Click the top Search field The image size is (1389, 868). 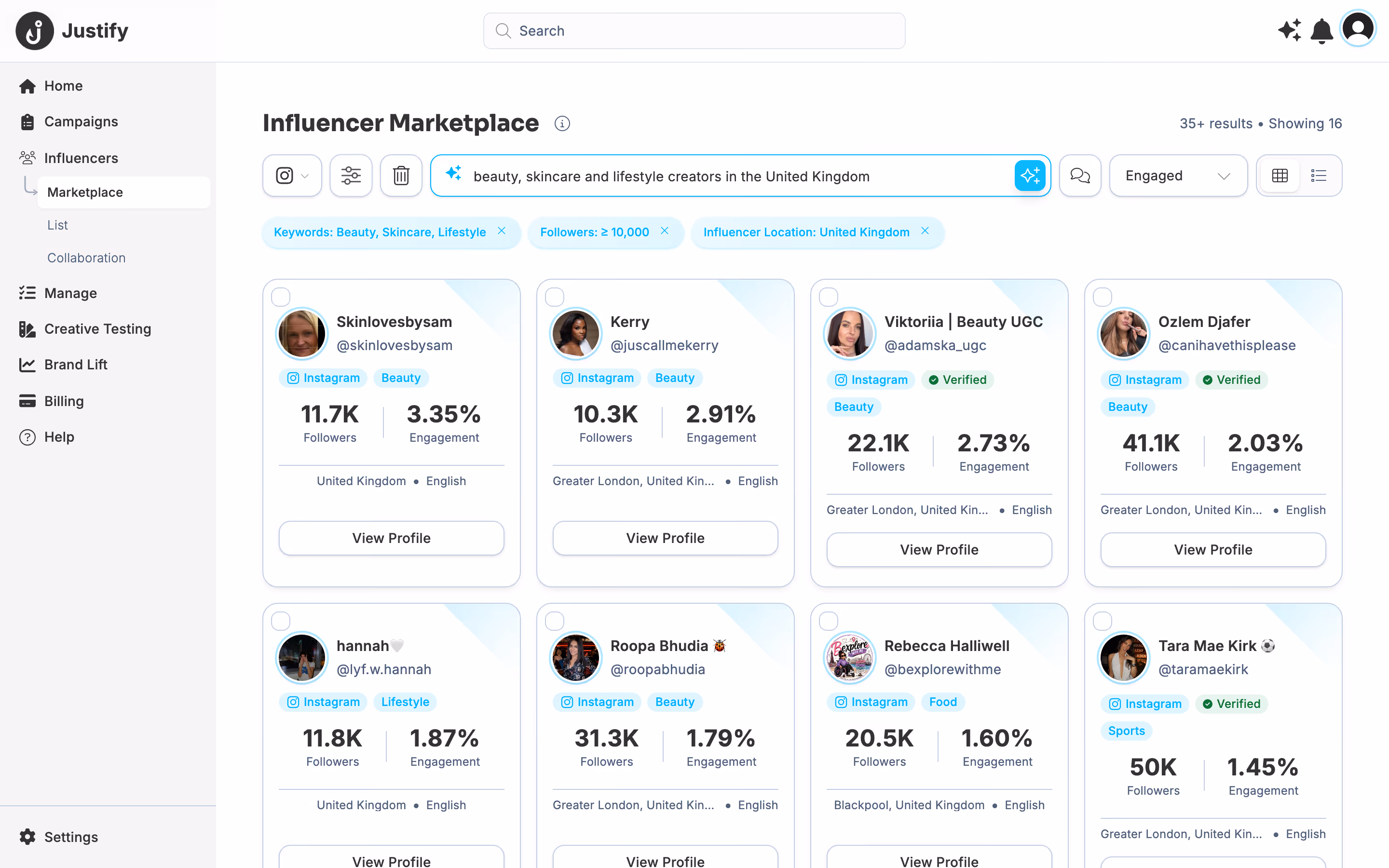click(x=694, y=31)
